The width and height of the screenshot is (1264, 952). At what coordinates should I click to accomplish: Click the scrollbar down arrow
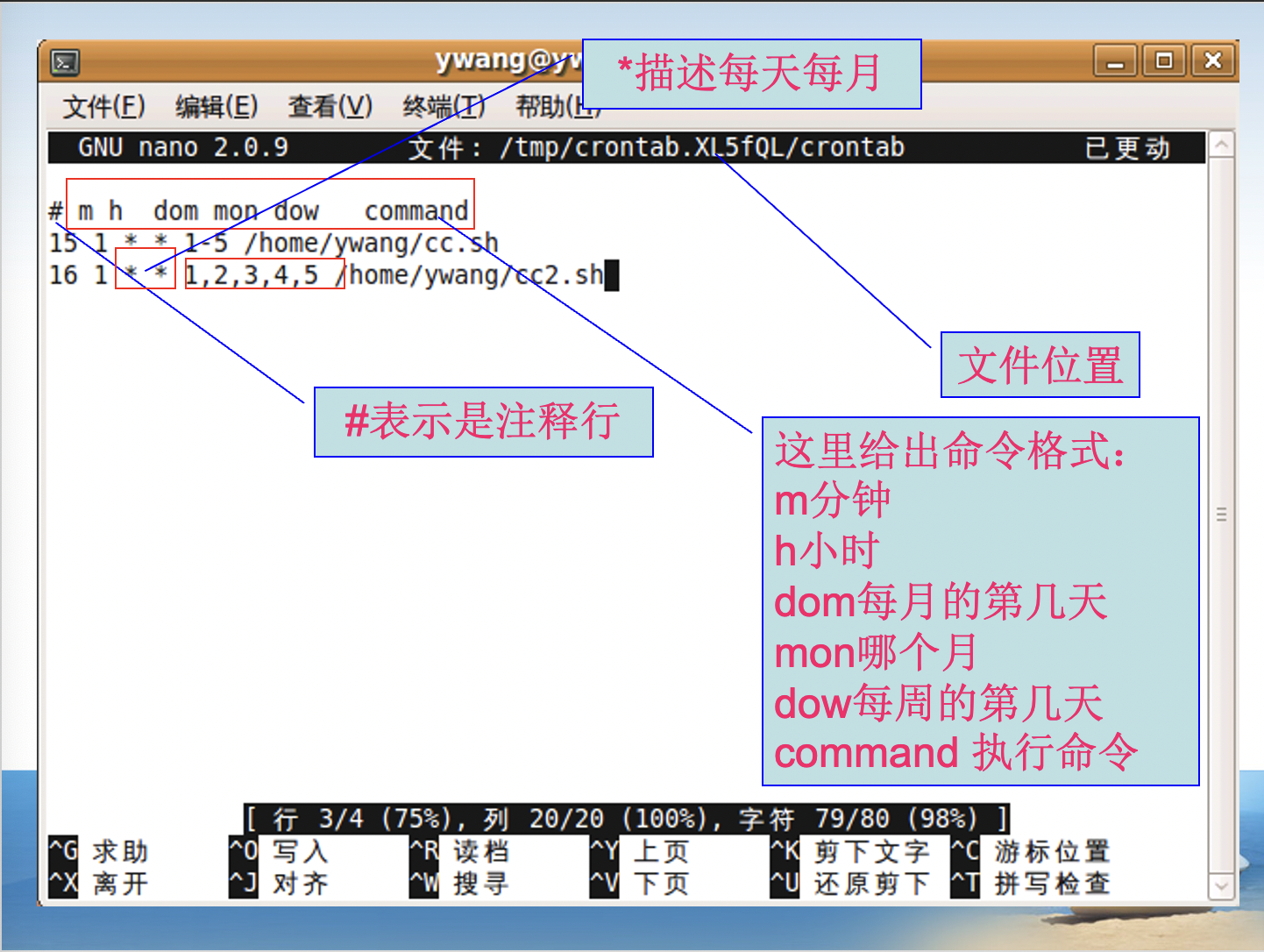[1221, 886]
